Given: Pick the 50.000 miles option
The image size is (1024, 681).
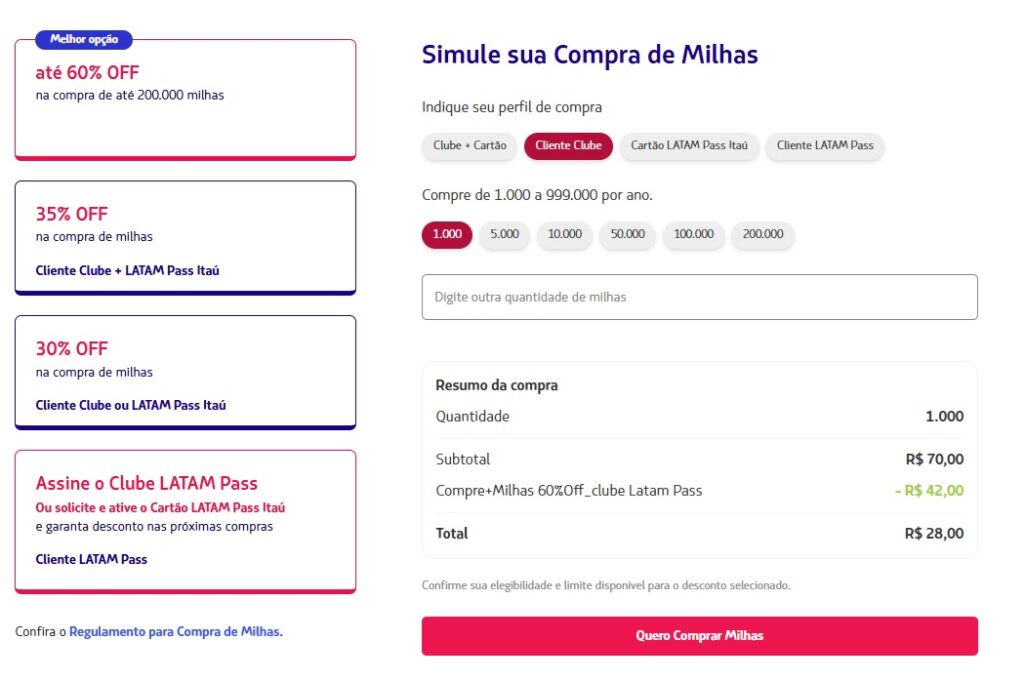Looking at the screenshot, I should (x=627, y=235).
